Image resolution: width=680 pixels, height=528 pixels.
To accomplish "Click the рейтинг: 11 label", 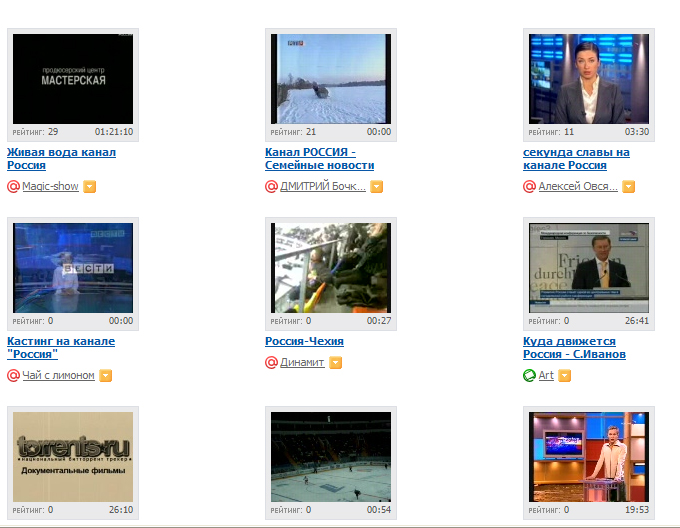I will click(x=551, y=132).
